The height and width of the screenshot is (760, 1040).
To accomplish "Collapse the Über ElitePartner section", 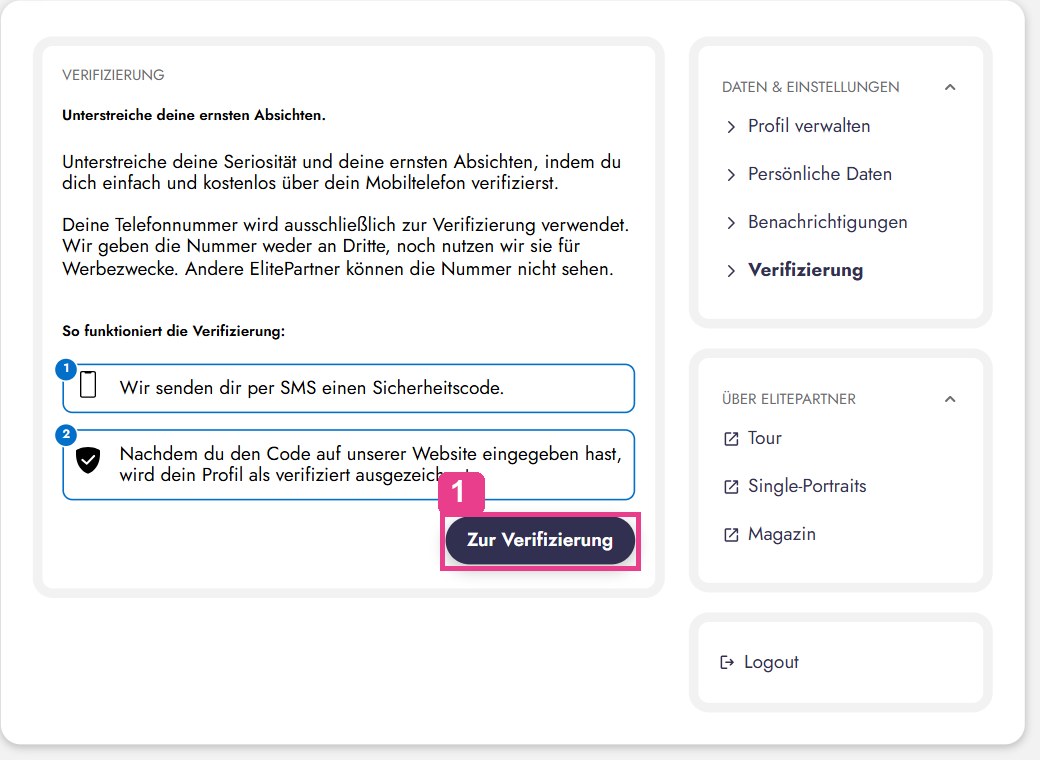I will tap(950, 399).
